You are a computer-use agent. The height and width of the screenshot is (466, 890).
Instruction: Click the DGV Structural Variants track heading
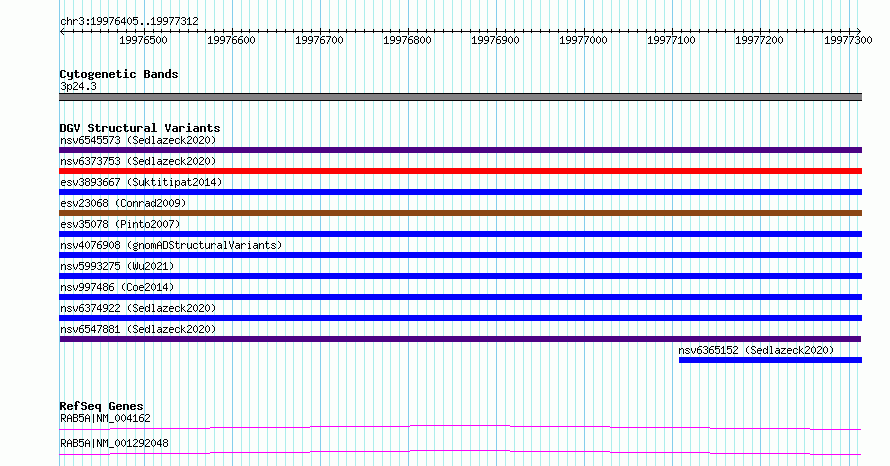pyautogui.click(x=140, y=128)
